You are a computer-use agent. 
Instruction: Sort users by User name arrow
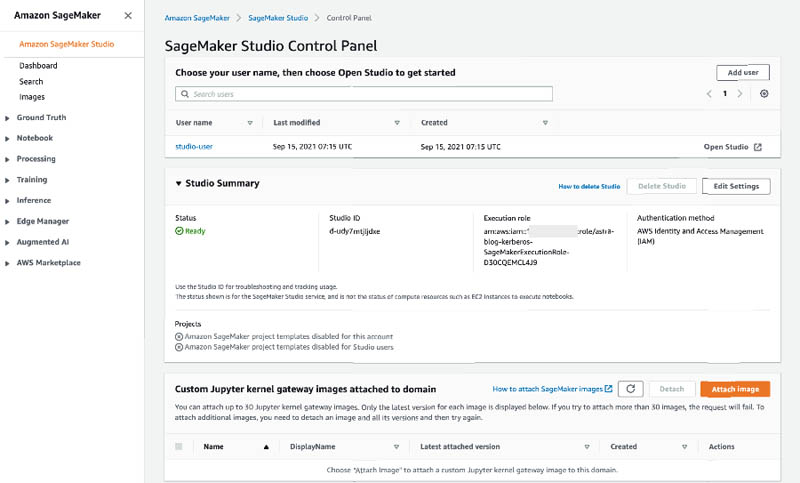[250, 123]
